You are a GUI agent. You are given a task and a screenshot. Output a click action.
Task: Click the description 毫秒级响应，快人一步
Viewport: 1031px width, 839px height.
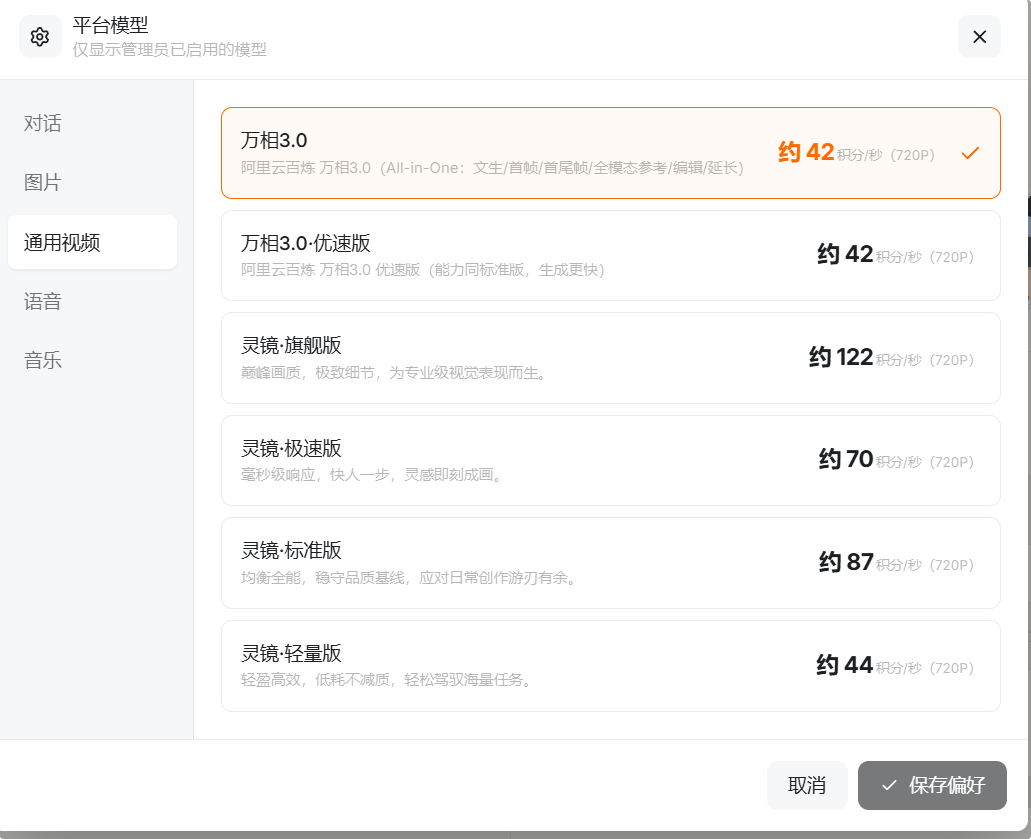tap(372, 475)
